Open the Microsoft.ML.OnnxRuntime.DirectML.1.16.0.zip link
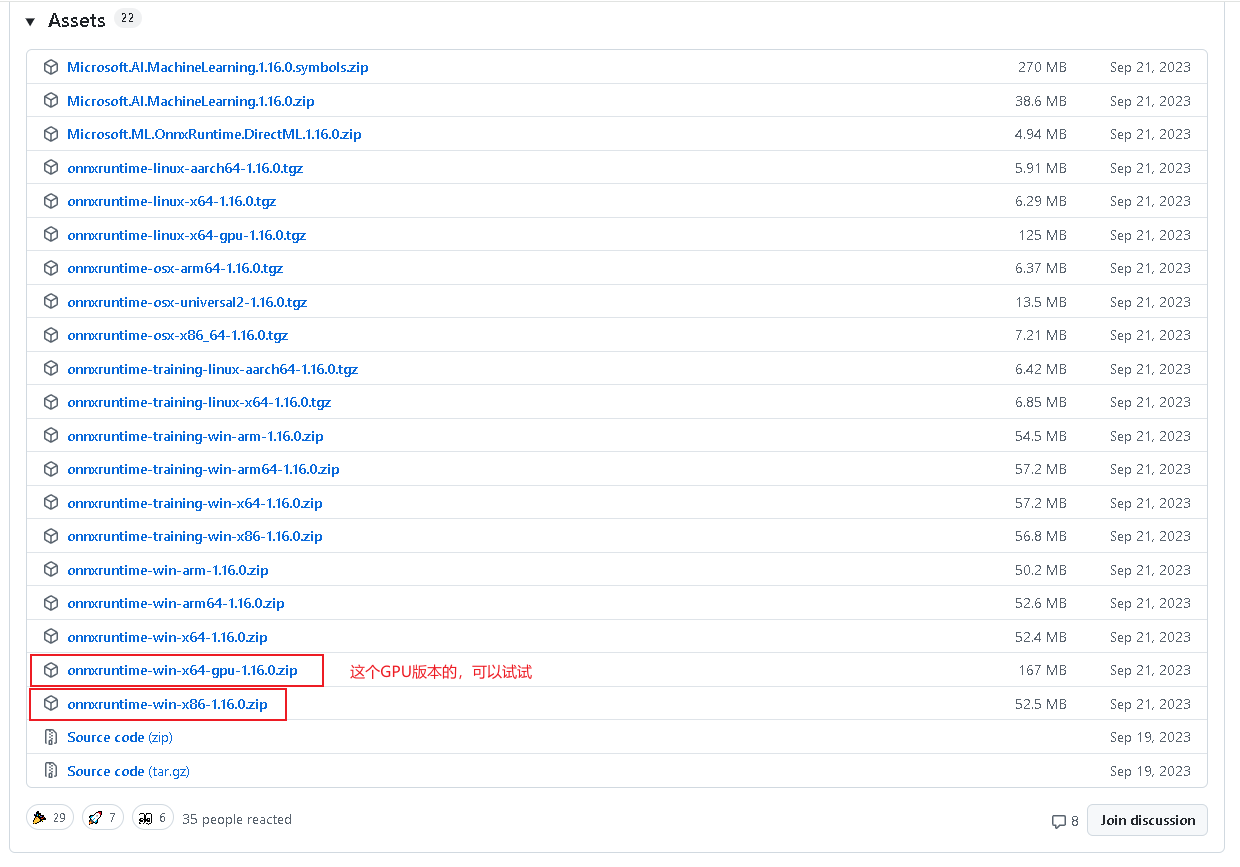This screenshot has width=1240, height=867. pos(214,134)
